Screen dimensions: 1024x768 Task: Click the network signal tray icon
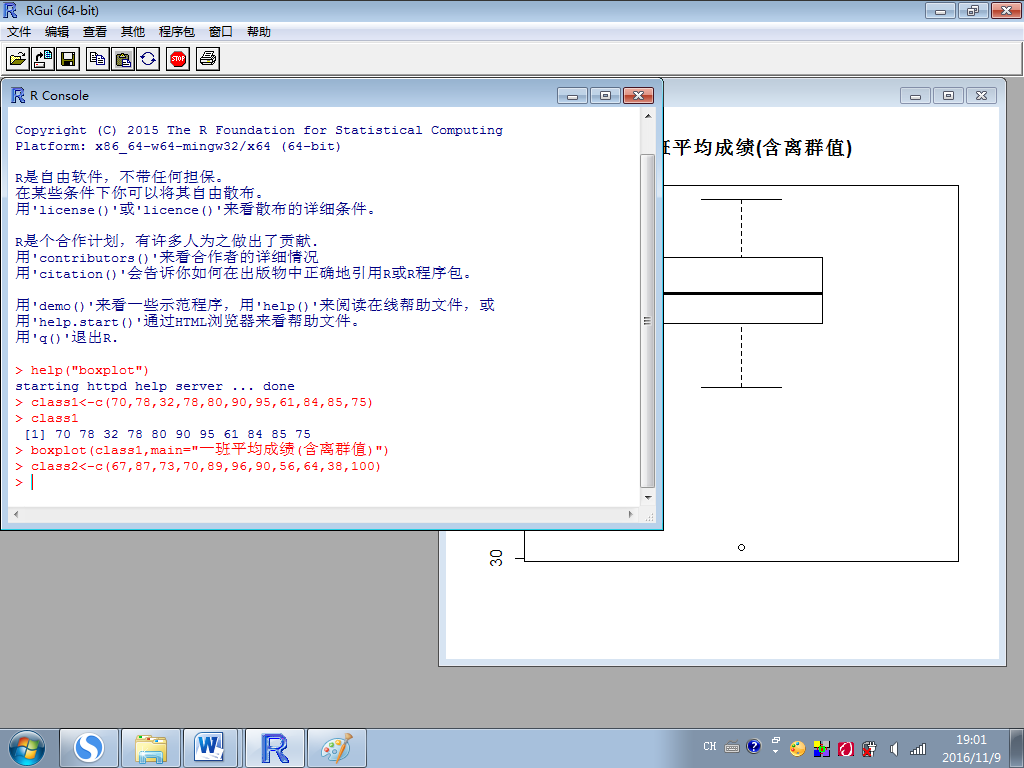point(918,749)
